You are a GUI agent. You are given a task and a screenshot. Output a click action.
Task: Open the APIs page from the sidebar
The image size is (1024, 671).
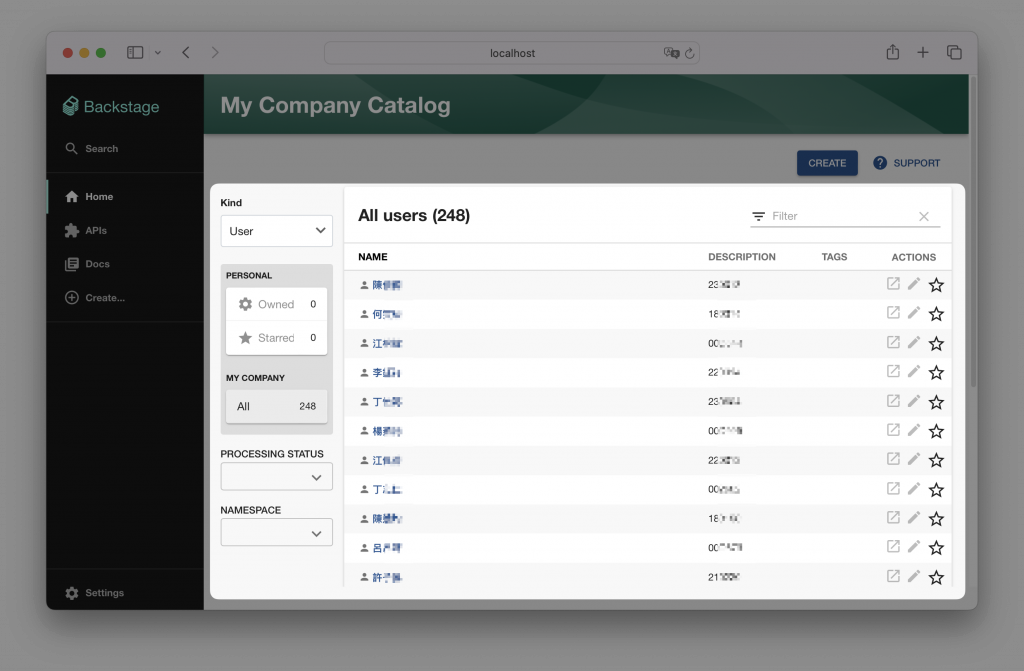pyautogui.click(x=86, y=231)
